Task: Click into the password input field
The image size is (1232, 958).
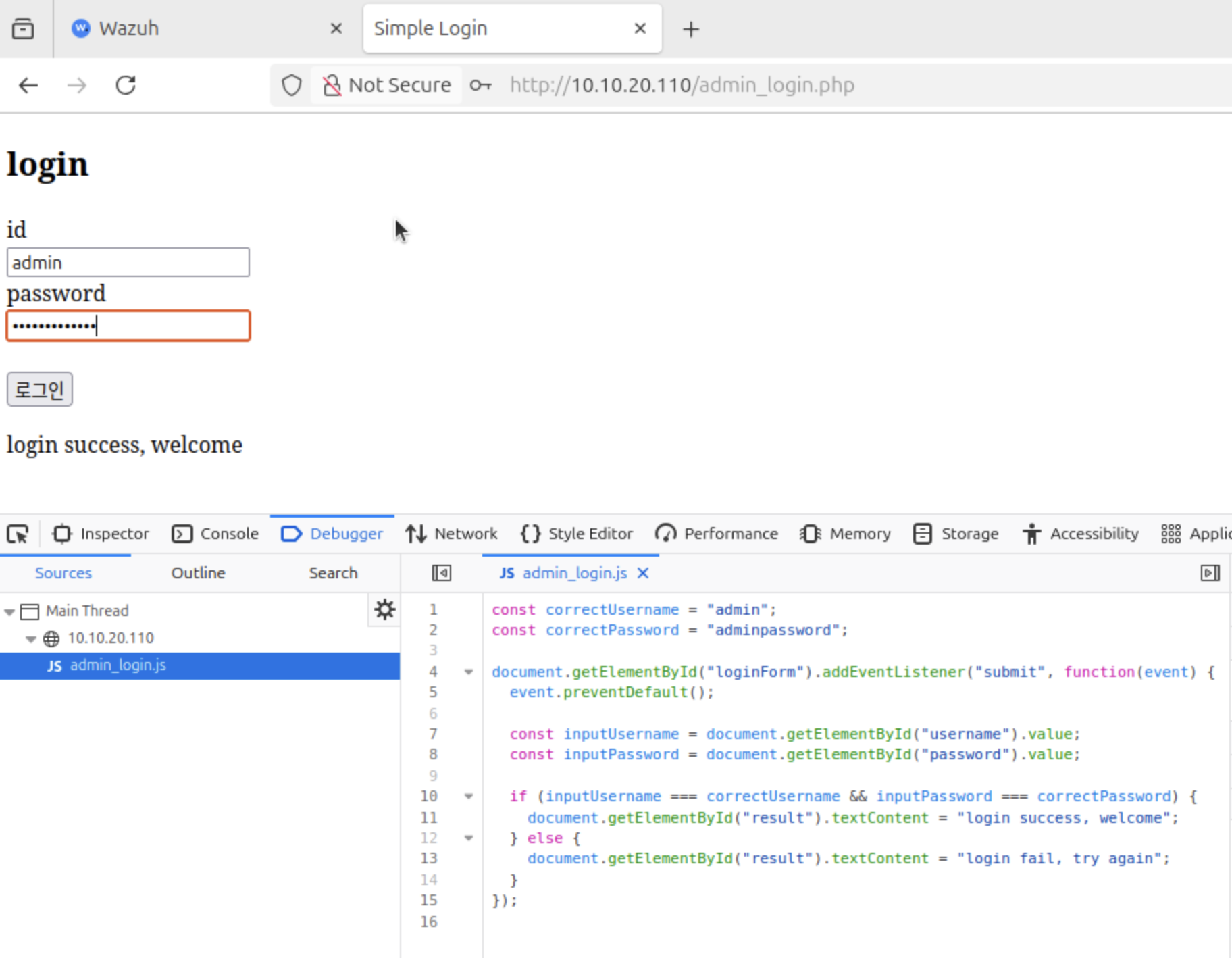Action: (128, 326)
